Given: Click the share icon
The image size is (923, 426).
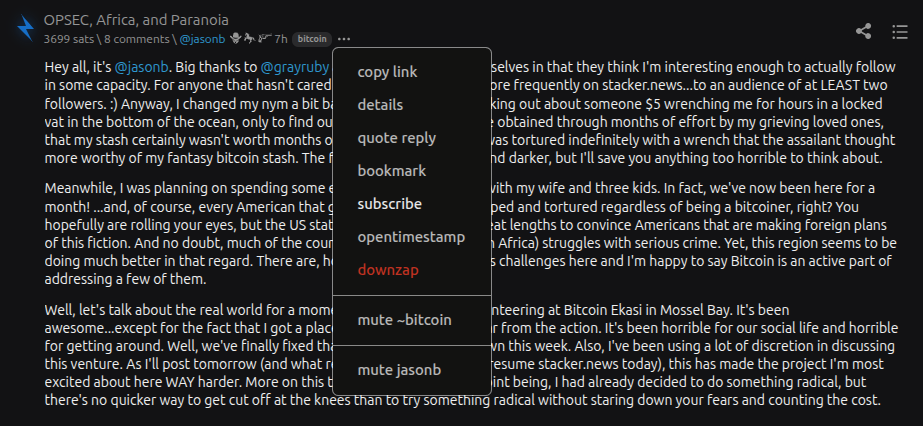Looking at the screenshot, I should (x=864, y=31).
